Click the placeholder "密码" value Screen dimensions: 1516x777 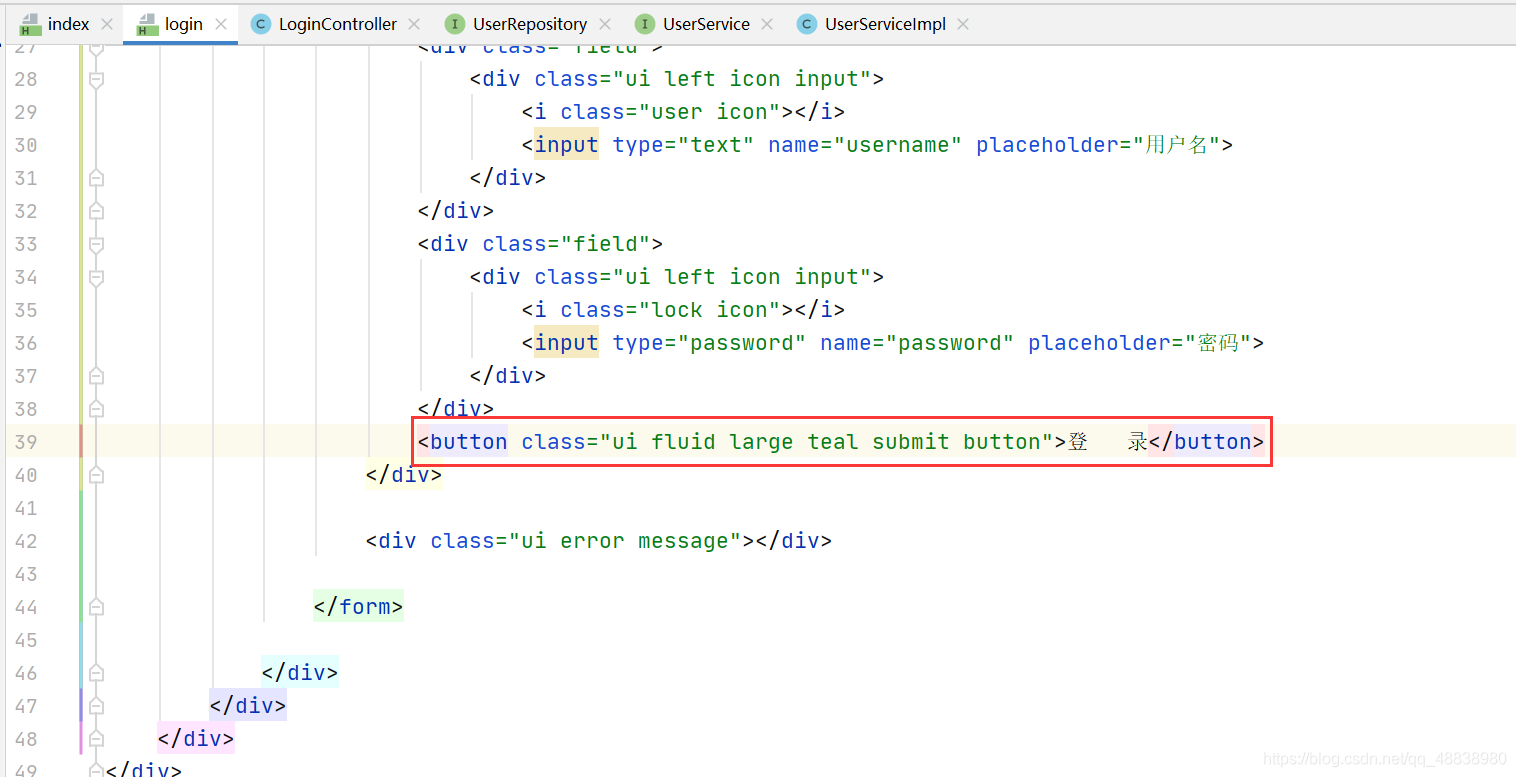(x=1218, y=343)
